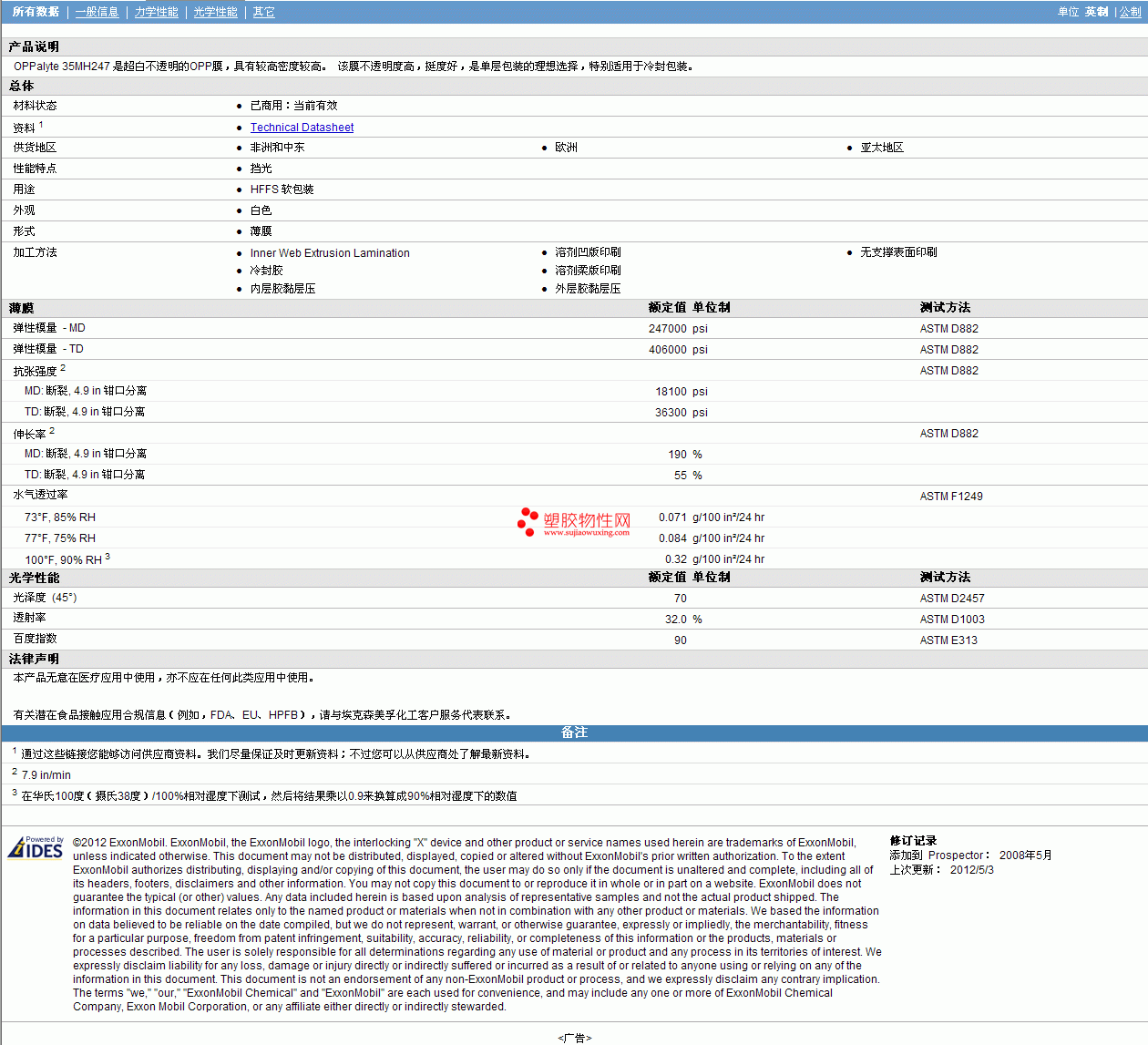Open the 光学性能 tab

click(x=215, y=12)
